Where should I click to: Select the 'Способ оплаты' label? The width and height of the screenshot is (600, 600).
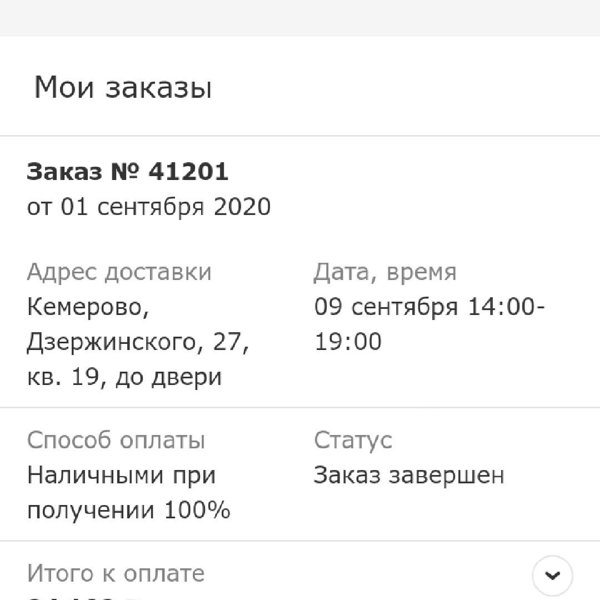pos(116,440)
